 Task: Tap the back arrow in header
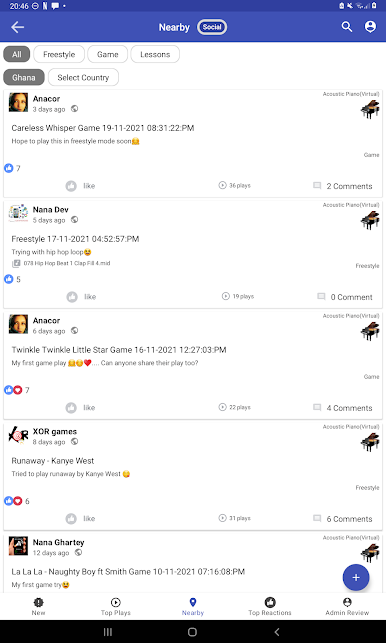click(18, 27)
